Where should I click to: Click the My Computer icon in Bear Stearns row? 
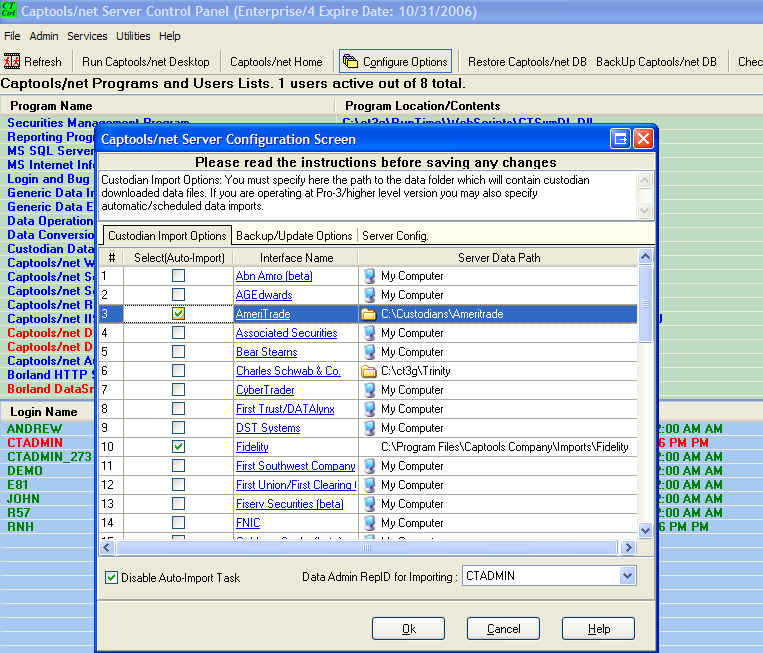tap(370, 352)
